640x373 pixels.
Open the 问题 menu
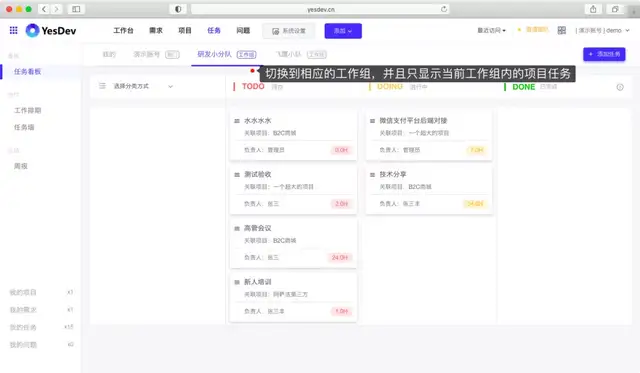(243, 31)
